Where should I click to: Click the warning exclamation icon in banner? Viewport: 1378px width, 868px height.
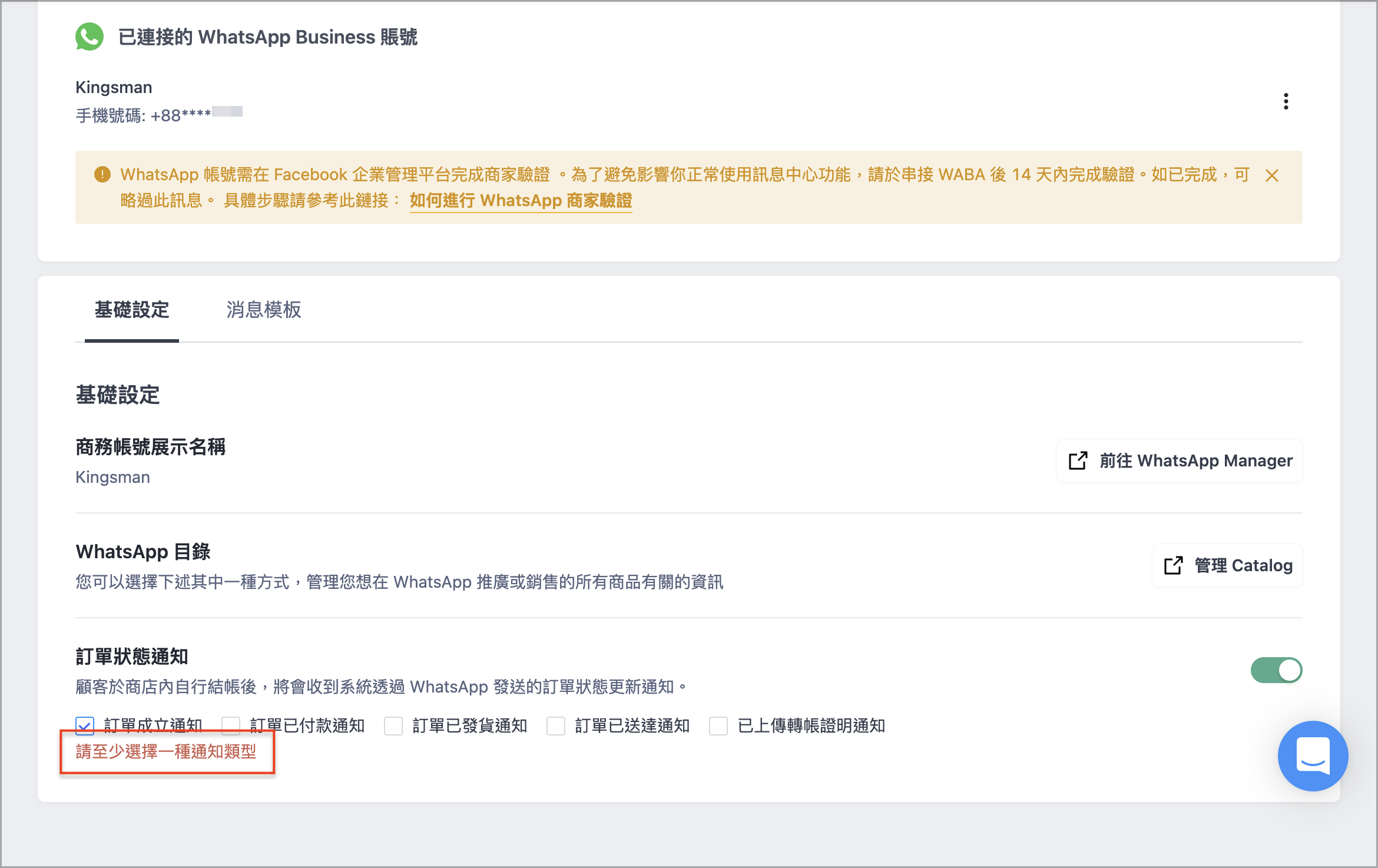[102, 174]
